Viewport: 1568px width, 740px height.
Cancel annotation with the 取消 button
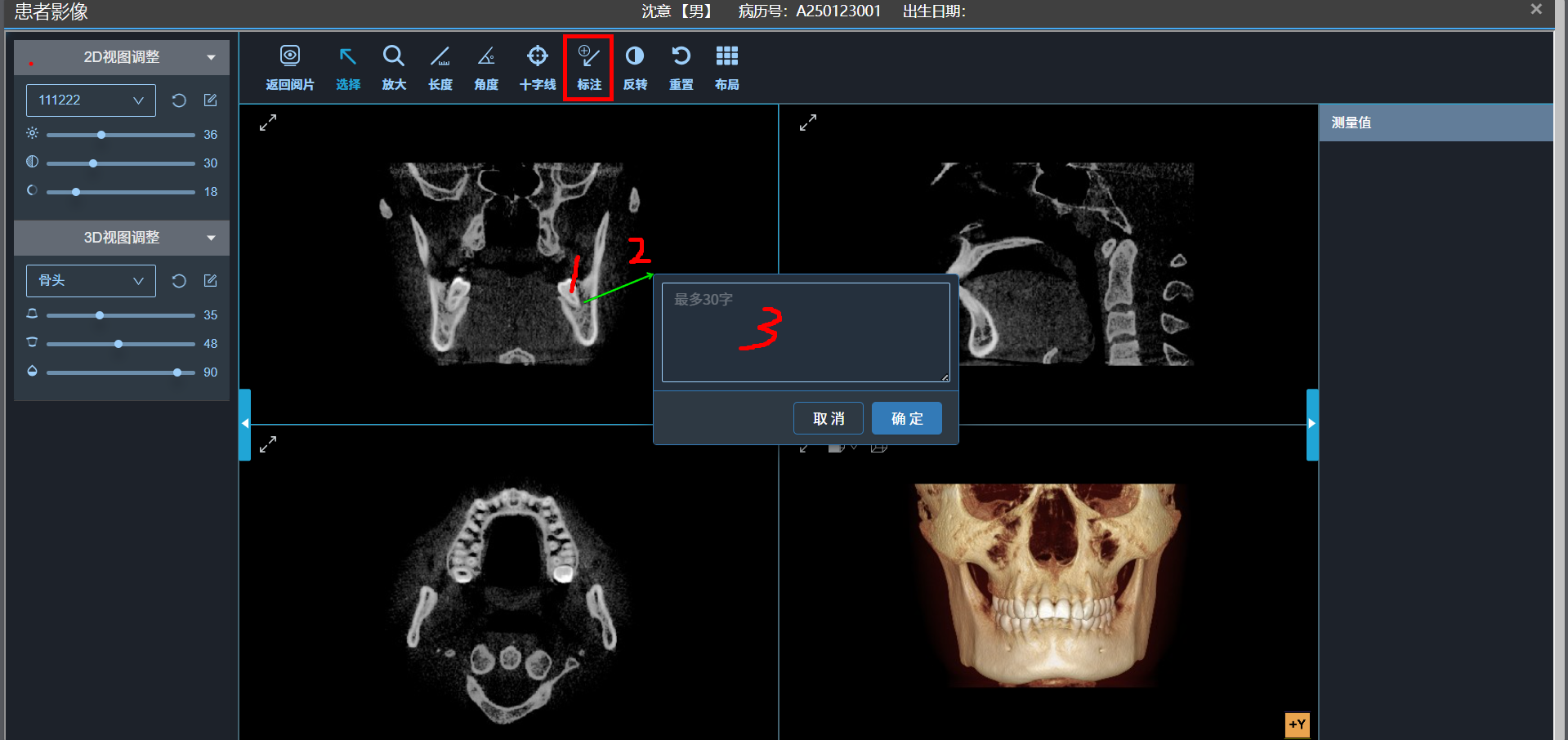click(828, 417)
